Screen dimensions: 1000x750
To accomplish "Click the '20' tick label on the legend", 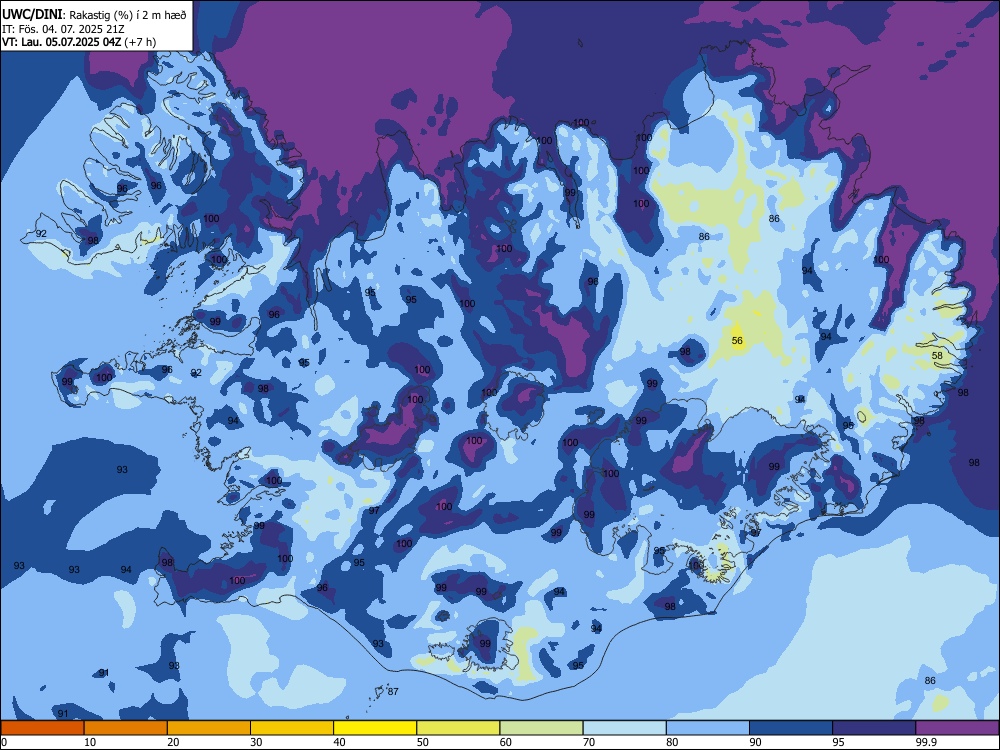I will [173, 742].
